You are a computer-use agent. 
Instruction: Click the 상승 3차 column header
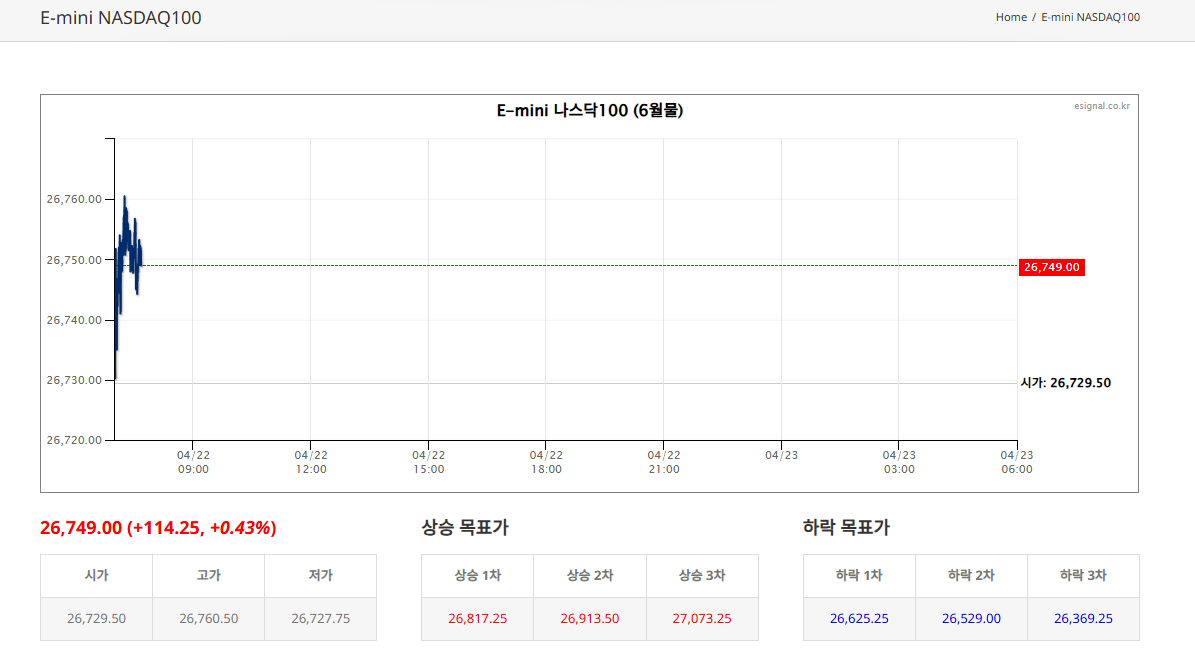pos(702,576)
